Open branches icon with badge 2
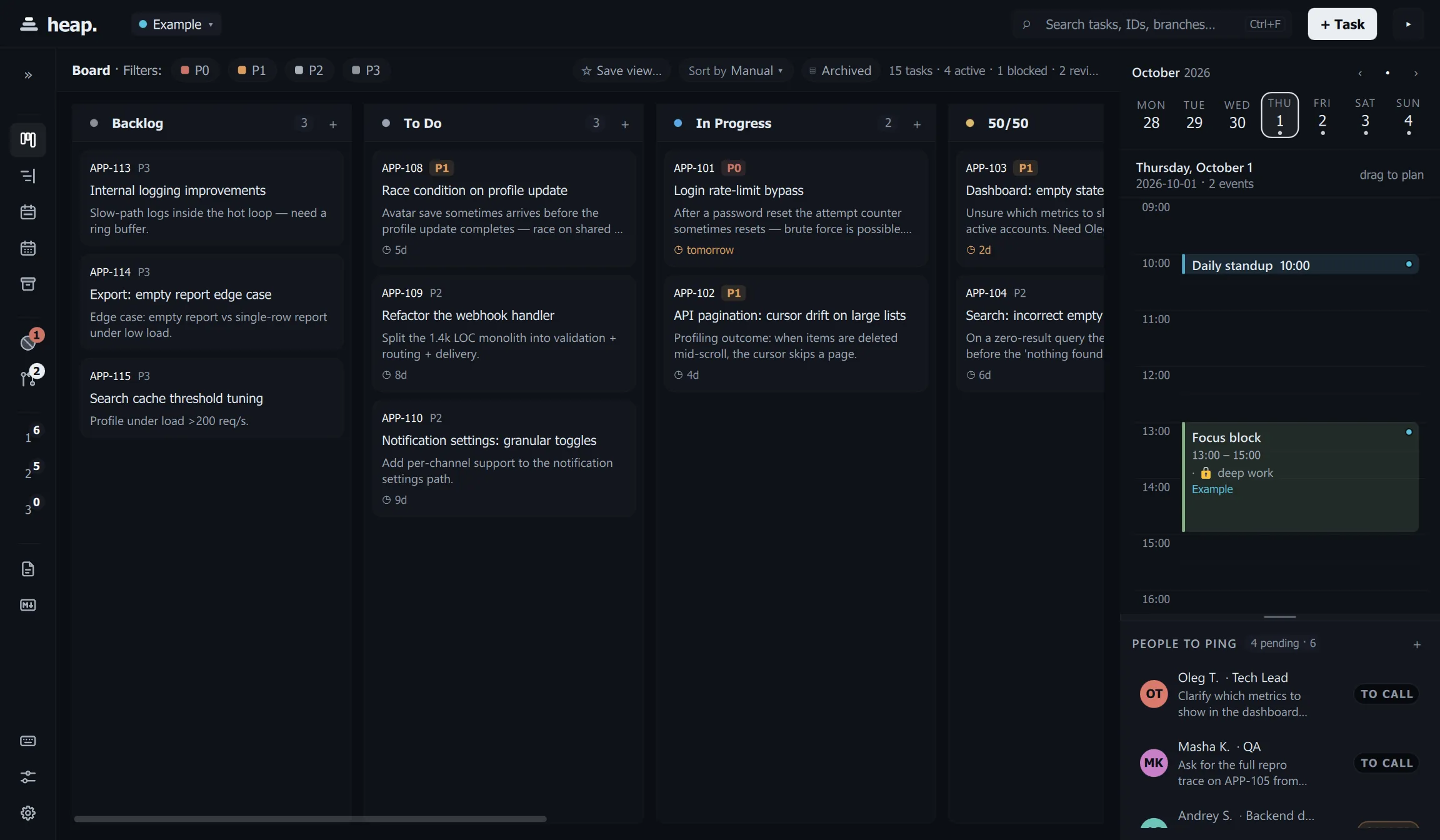The image size is (1440, 840). [29, 377]
